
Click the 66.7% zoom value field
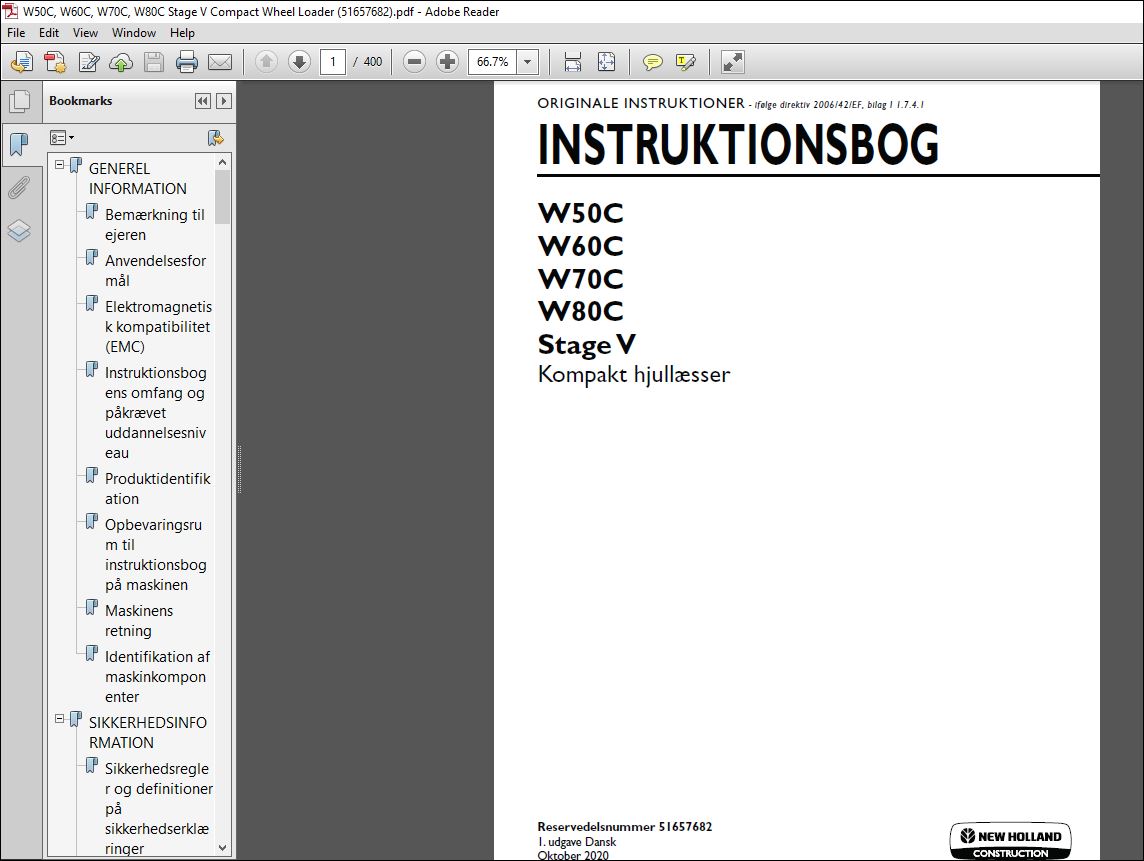pyautogui.click(x=492, y=62)
